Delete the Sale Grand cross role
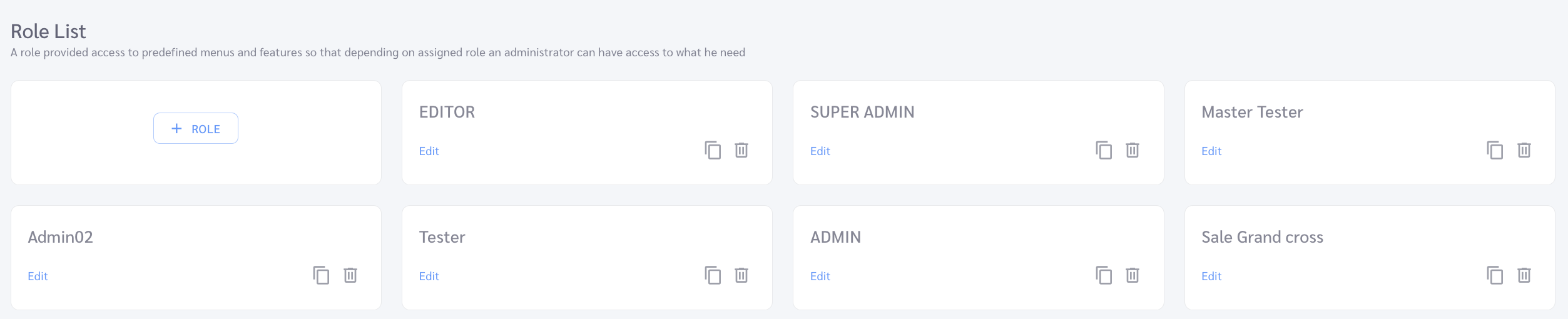The width and height of the screenshot is (1568, 319). (x=1524, y=275)
